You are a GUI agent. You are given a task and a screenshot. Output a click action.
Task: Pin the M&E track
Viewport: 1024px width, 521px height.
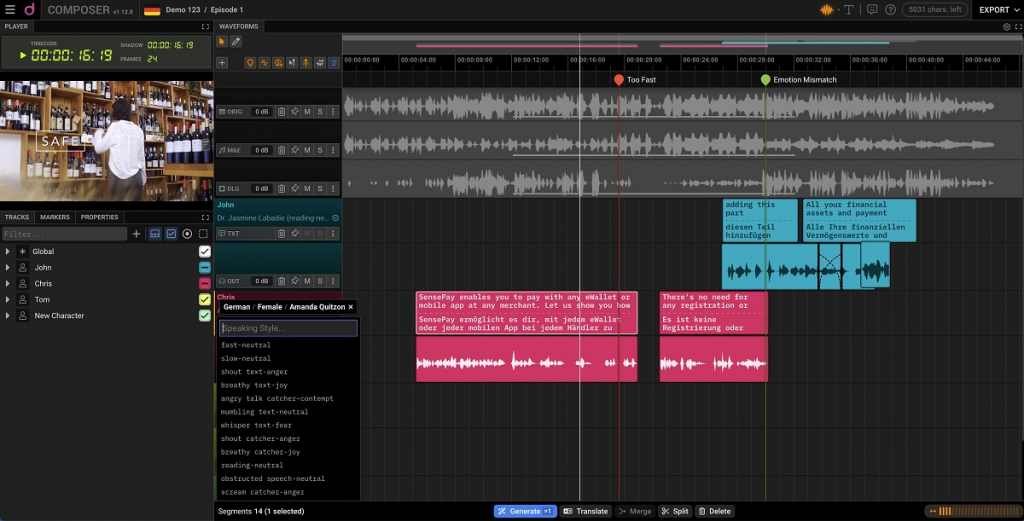click(294, 150)
